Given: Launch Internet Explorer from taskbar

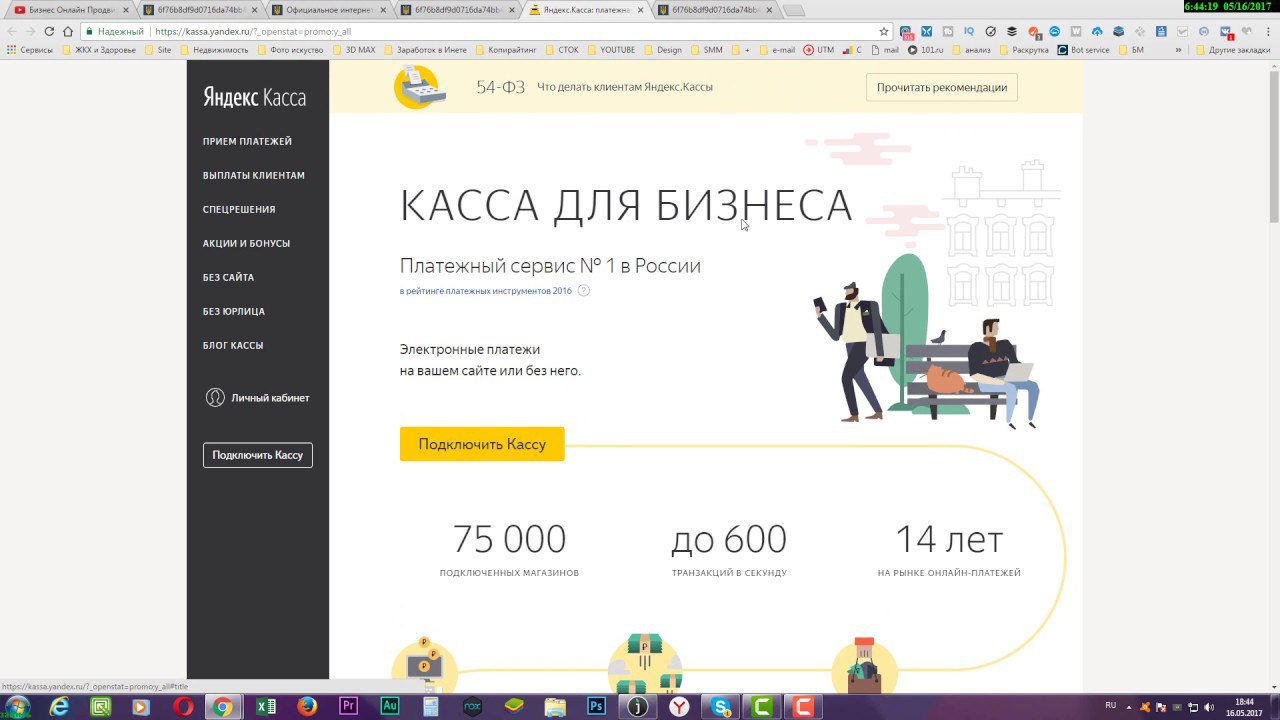Looking at the screenshot, I should tap(60, 707).
